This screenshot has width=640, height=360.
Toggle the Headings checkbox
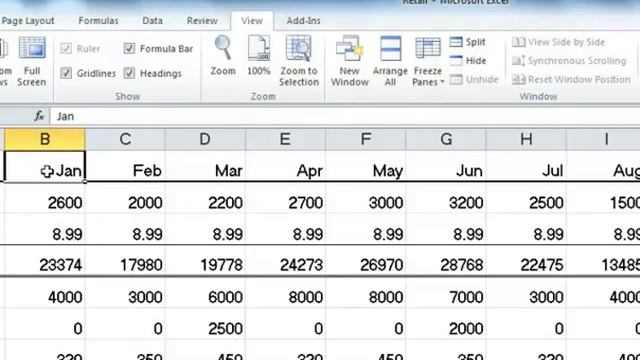point(129,73)
